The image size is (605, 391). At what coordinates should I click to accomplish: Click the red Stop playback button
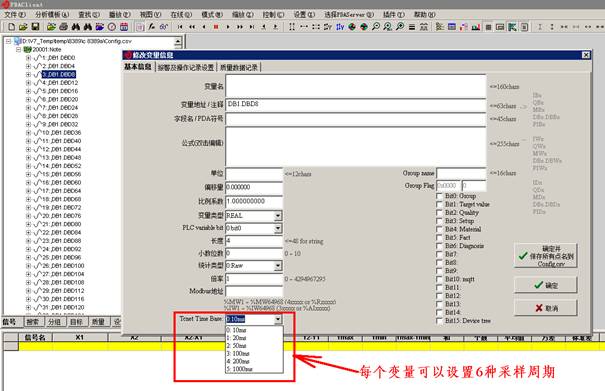(216, 27)
